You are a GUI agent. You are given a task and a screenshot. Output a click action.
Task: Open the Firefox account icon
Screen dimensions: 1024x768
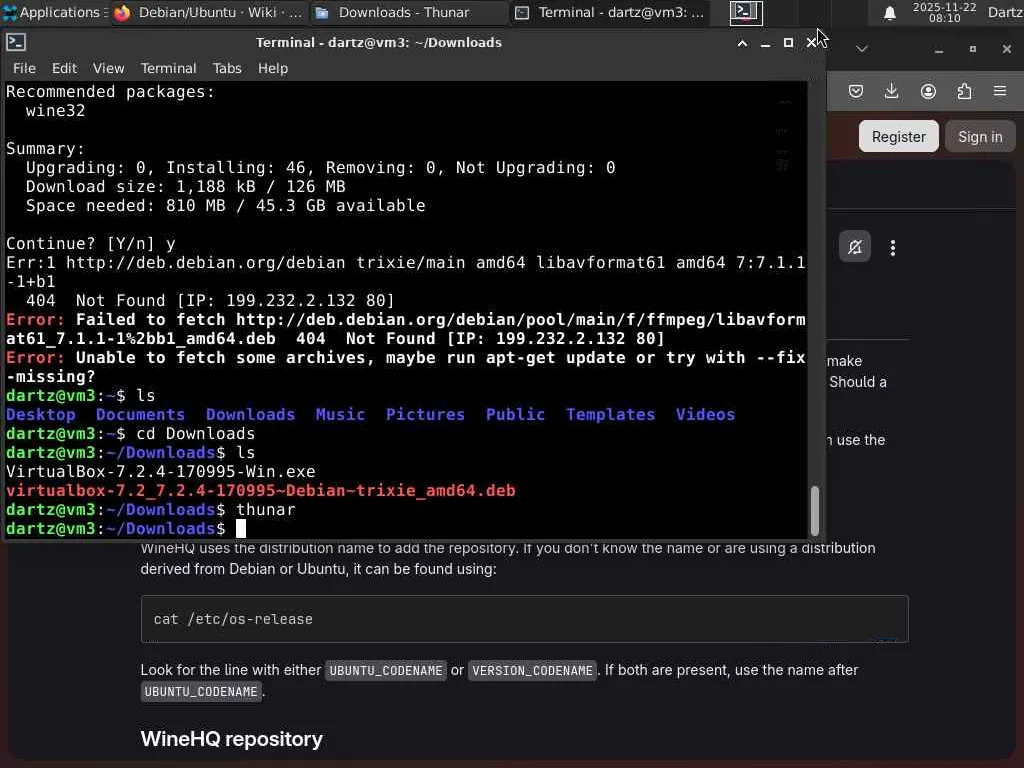[928, 91]
